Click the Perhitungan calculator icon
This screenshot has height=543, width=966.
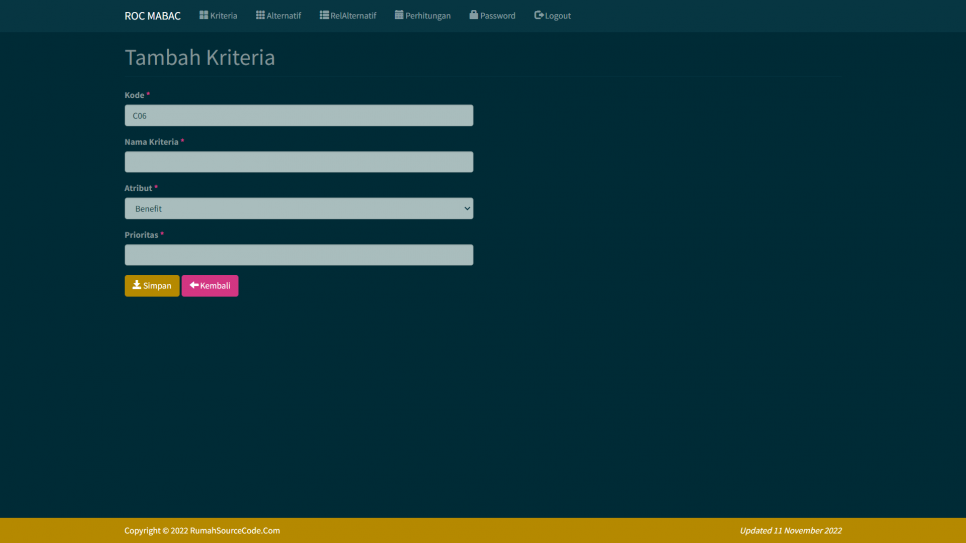(x=399, y=15)
